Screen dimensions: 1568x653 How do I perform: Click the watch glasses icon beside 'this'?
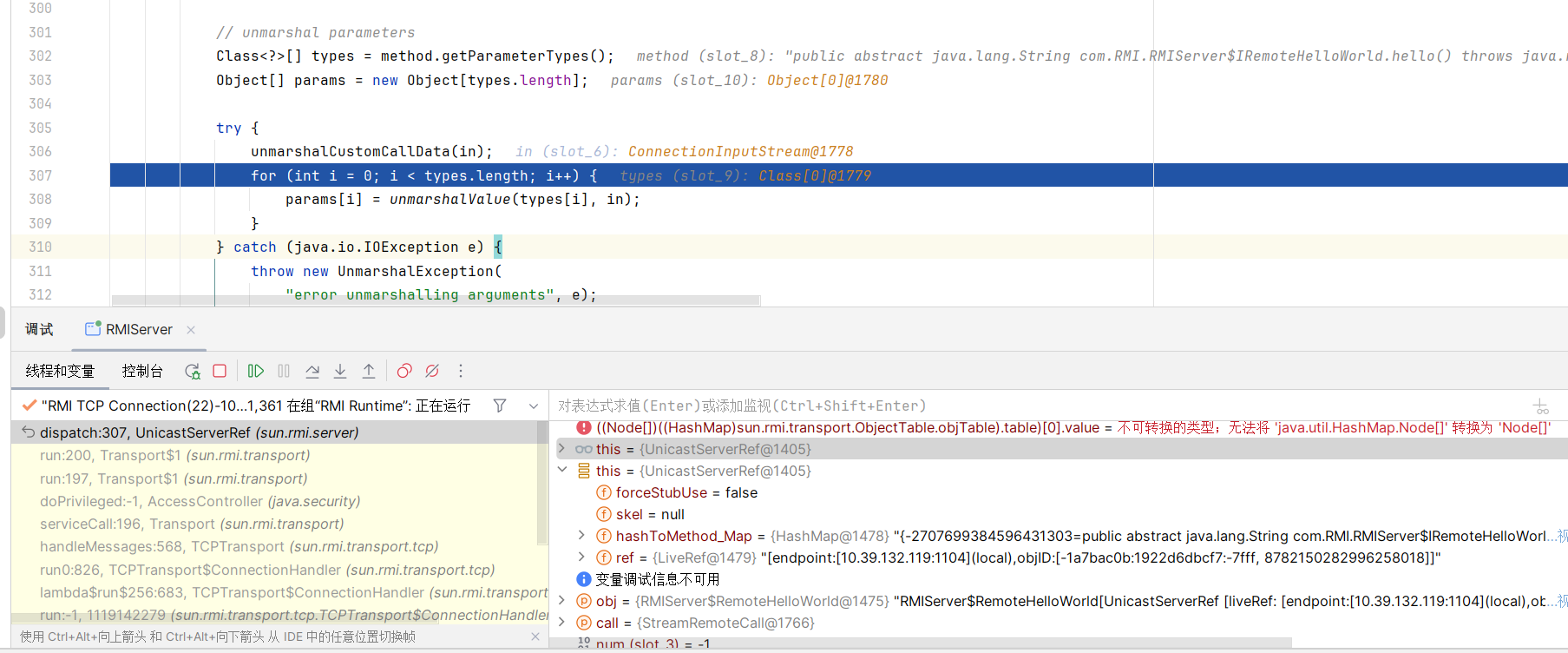(584, 449)
